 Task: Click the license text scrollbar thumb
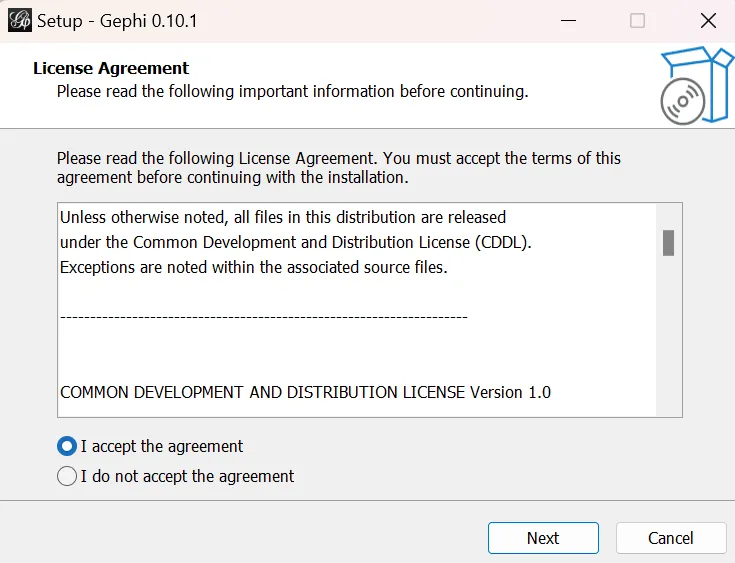[x=668, y=243]
